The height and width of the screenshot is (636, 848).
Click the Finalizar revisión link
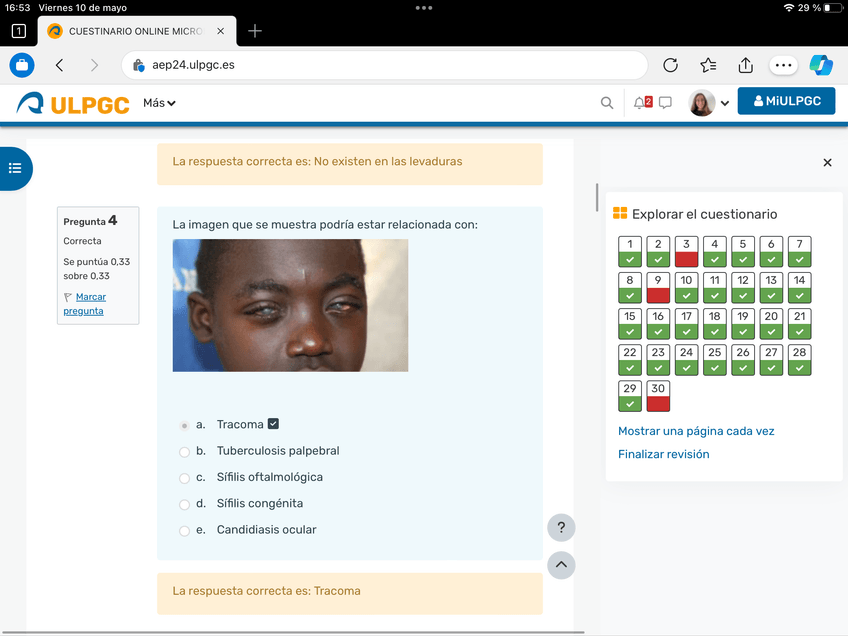pyautogui.click(x=663, y=454)
